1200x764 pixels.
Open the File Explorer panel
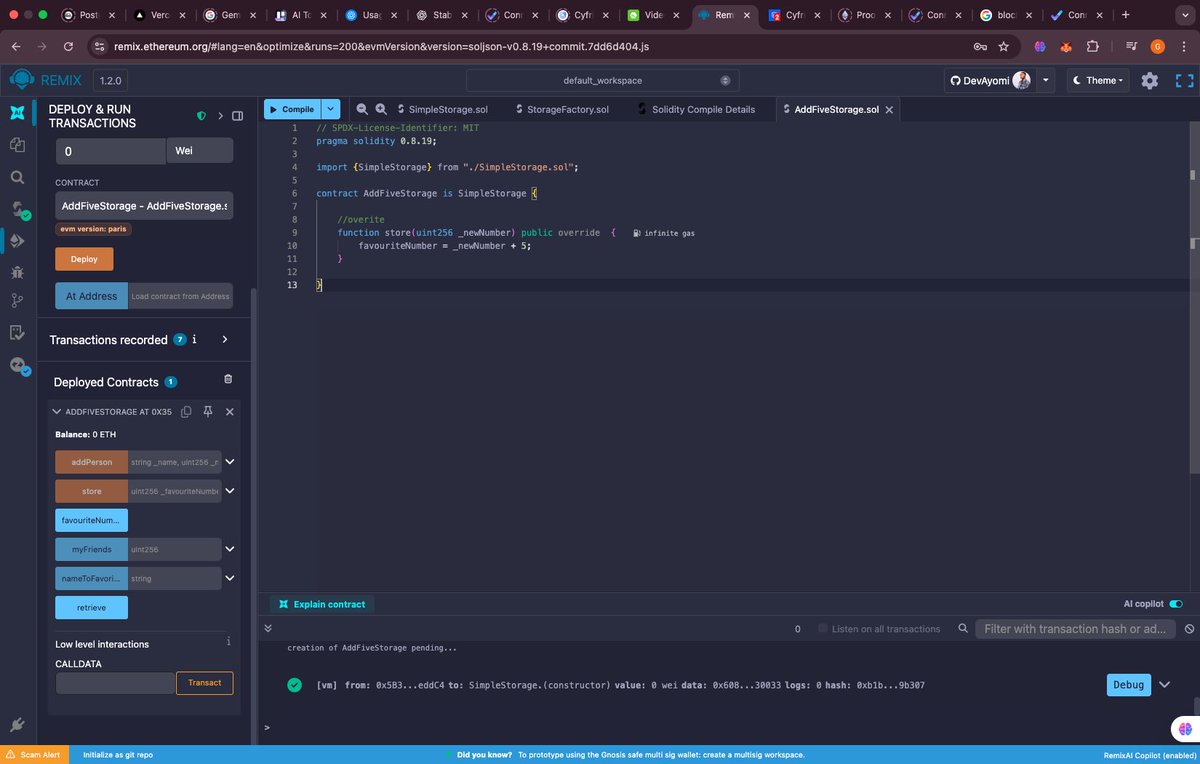coord(17,145)
